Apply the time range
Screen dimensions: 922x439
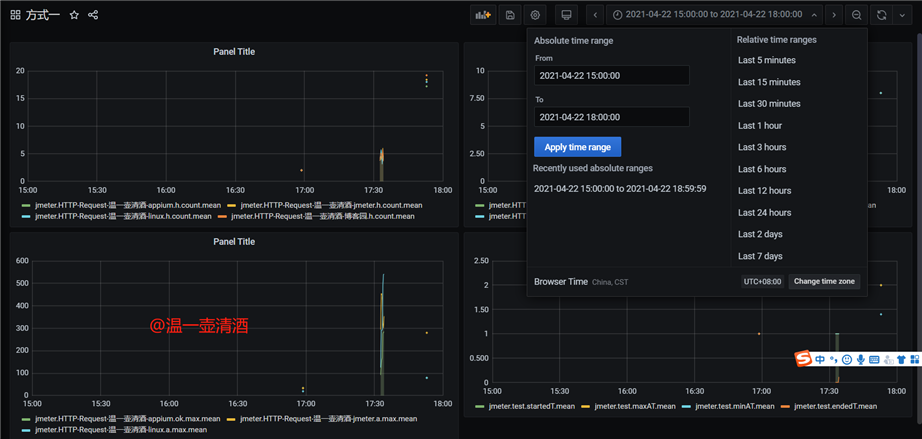coord(577,147)
